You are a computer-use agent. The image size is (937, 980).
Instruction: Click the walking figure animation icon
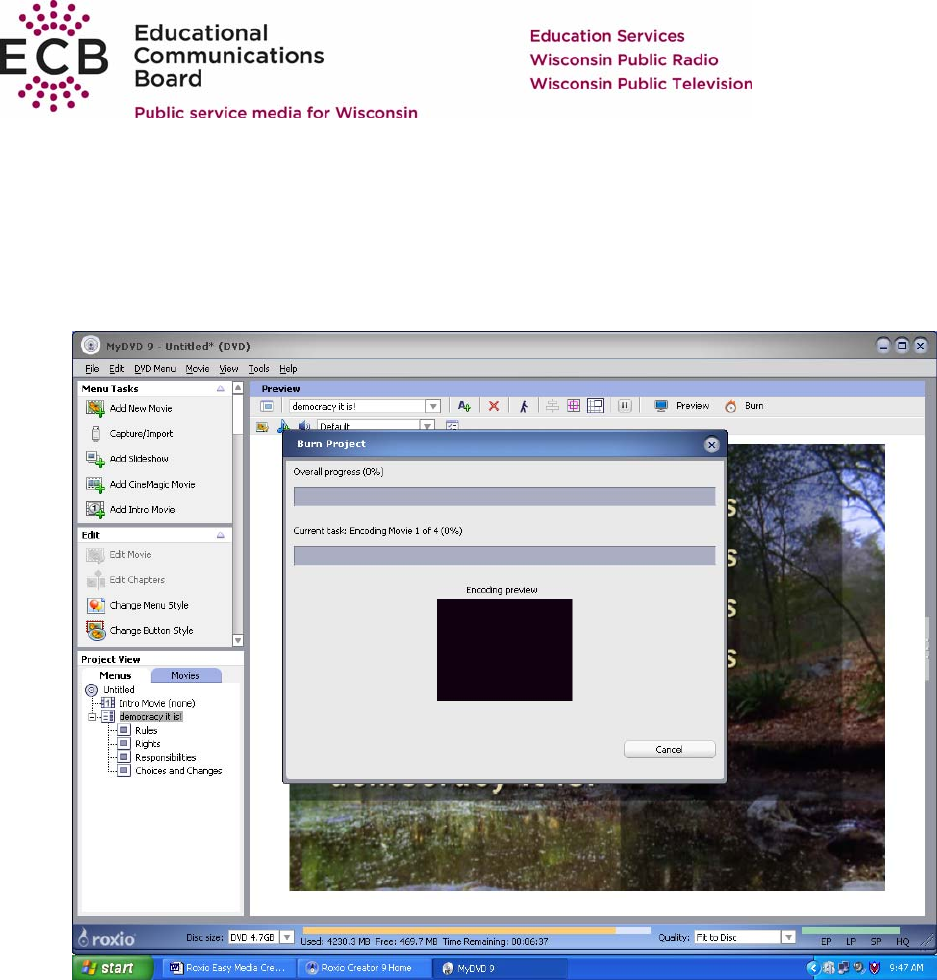click(x=524, y=406)
